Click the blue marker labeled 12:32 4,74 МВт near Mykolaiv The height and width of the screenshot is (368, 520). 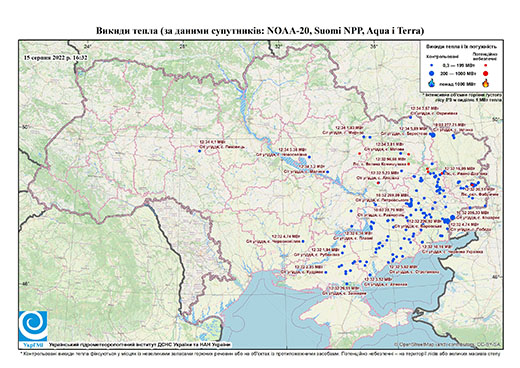(303, 241)
